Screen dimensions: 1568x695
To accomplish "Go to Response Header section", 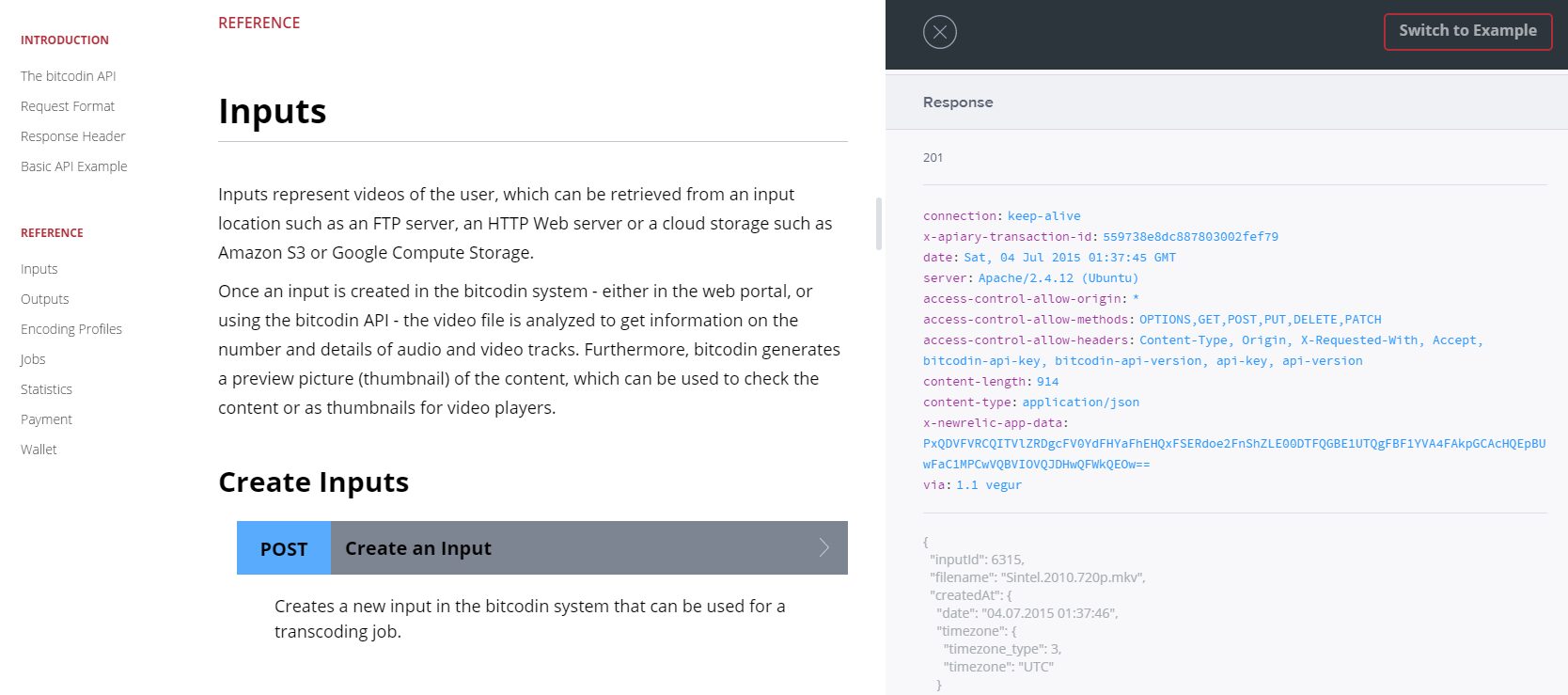I will [x=72, y=136].
